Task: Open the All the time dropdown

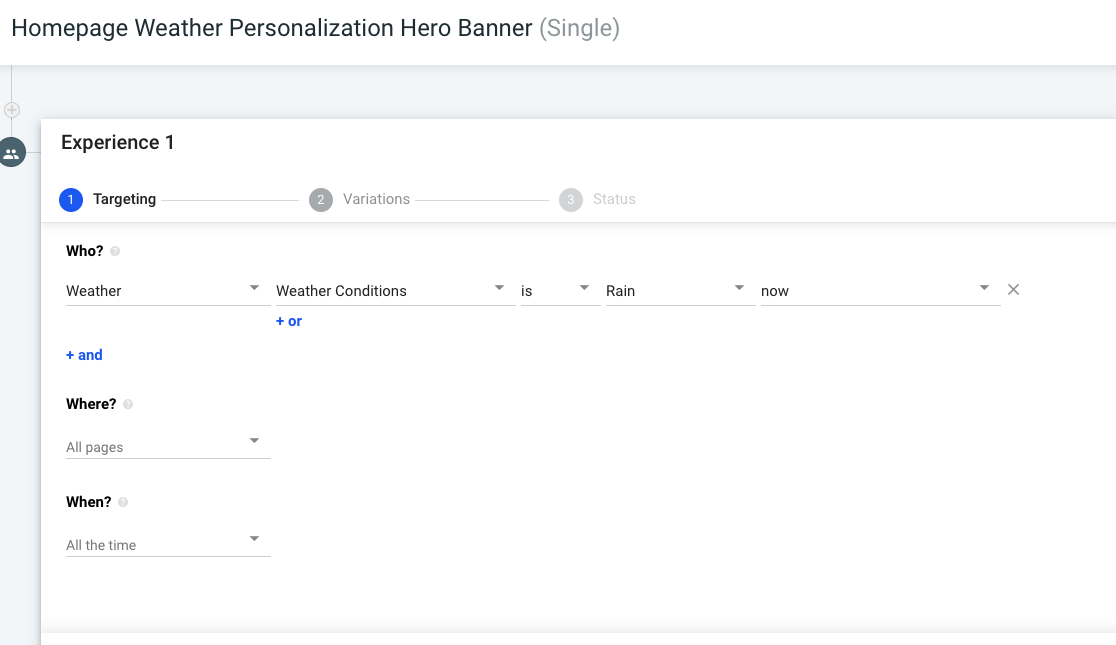Action: coord(168,545)
